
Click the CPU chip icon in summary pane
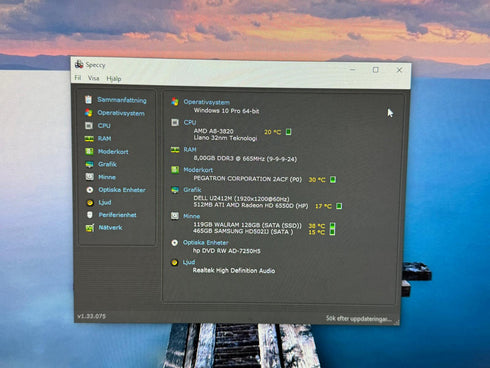(x=175, y=122)
